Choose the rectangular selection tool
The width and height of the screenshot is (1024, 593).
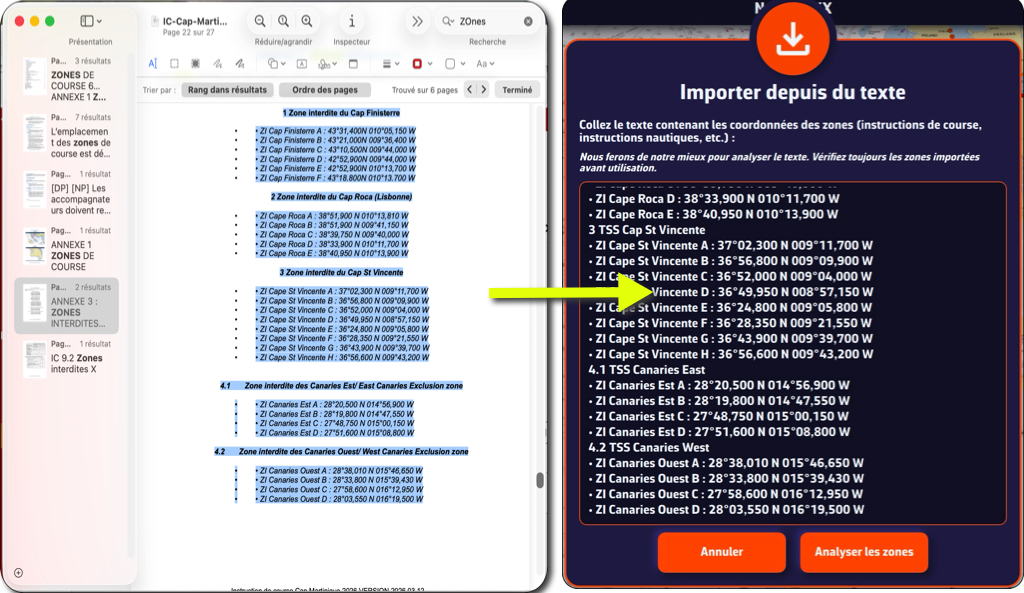tap(174, 63)
